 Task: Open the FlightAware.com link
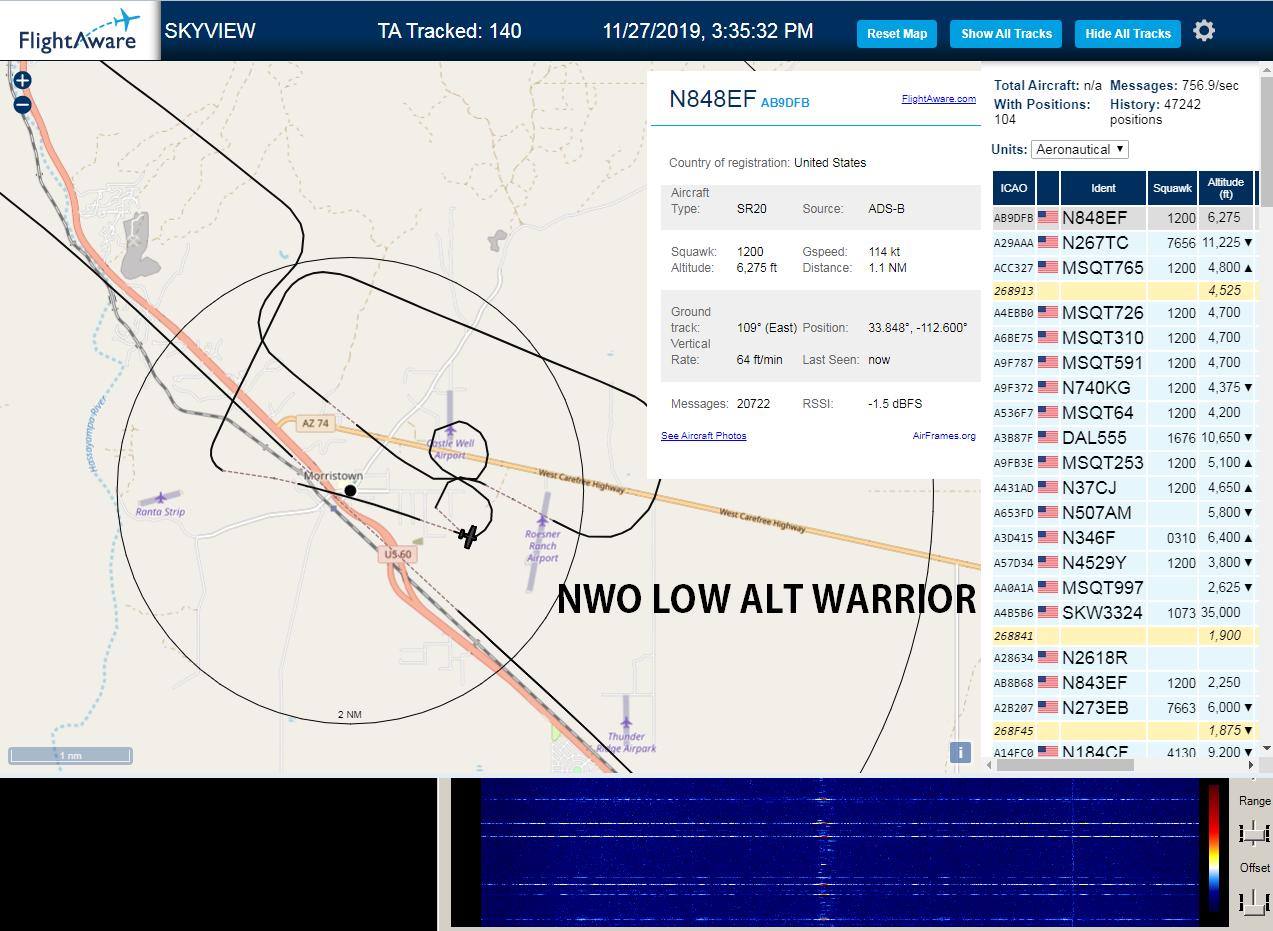click(938, 99)
